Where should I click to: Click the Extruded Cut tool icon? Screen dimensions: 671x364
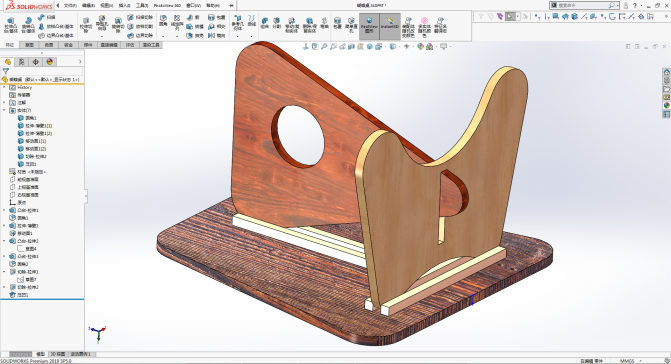(x=86, y=26)
